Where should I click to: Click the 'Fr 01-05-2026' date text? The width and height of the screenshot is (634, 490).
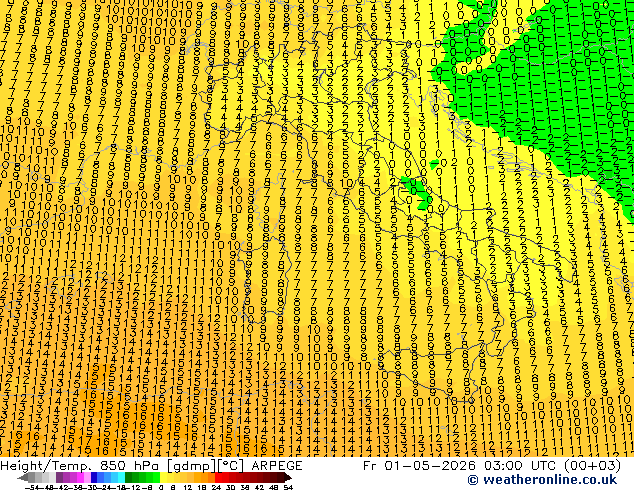[x=419, y=466]
